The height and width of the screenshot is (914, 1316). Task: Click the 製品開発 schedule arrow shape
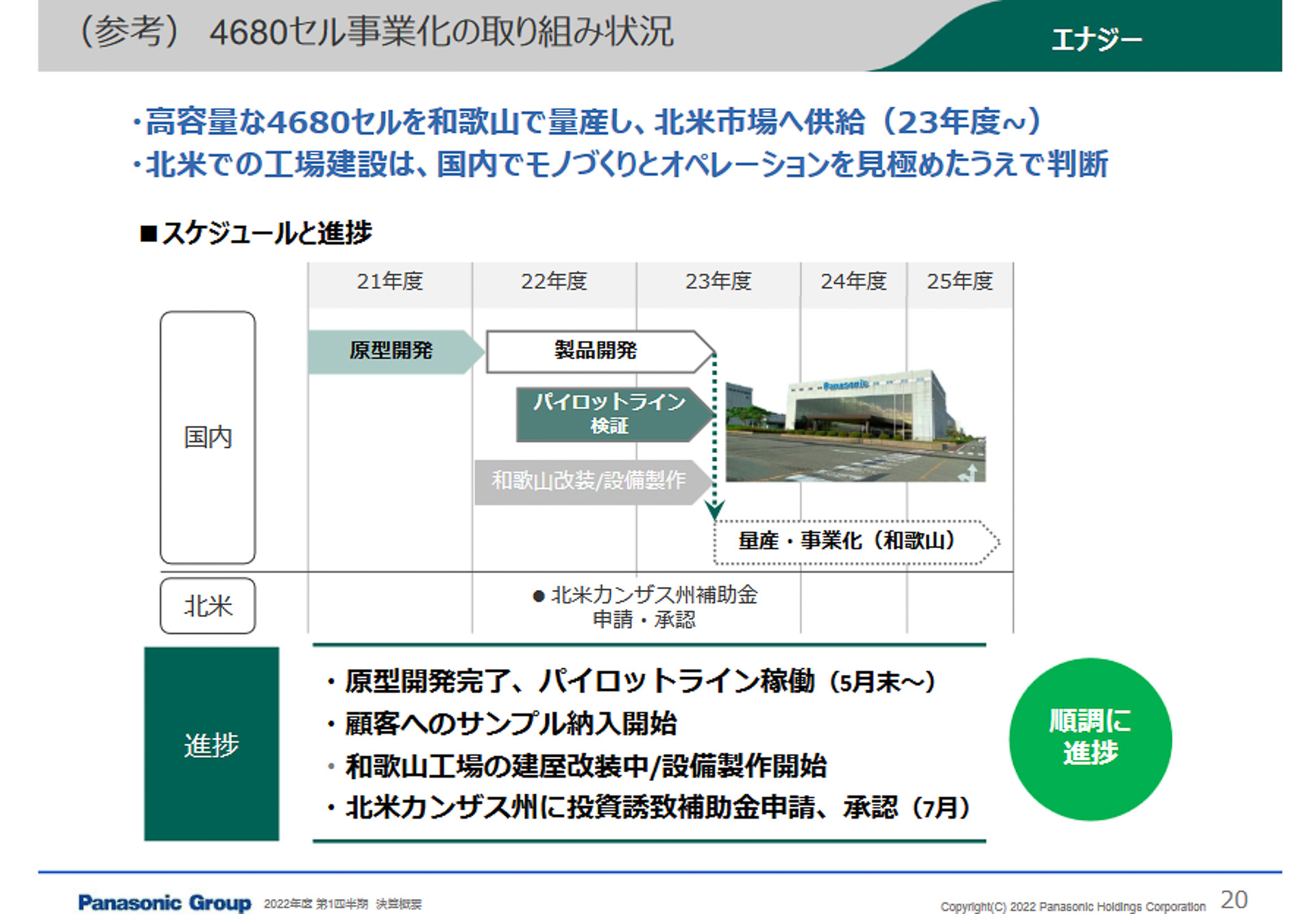click(596, 350)
